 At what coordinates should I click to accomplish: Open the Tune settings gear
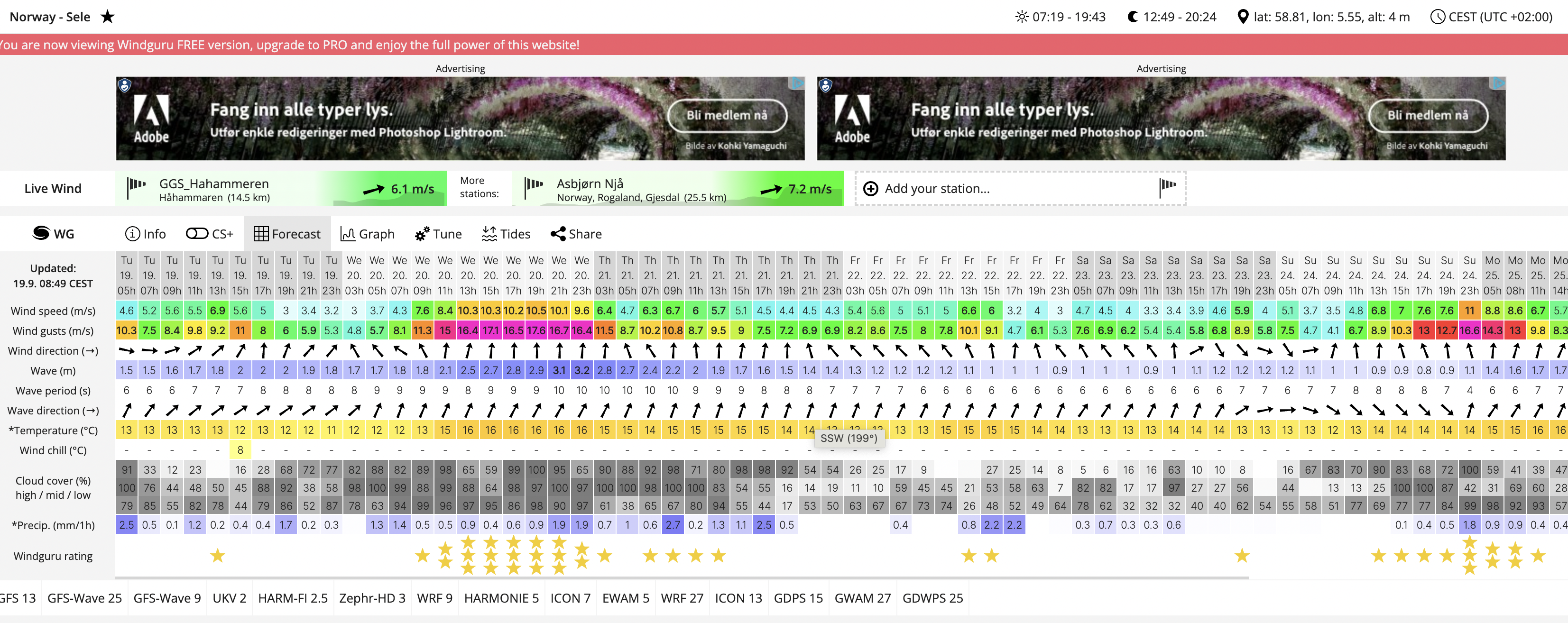[x=422, y=234]
